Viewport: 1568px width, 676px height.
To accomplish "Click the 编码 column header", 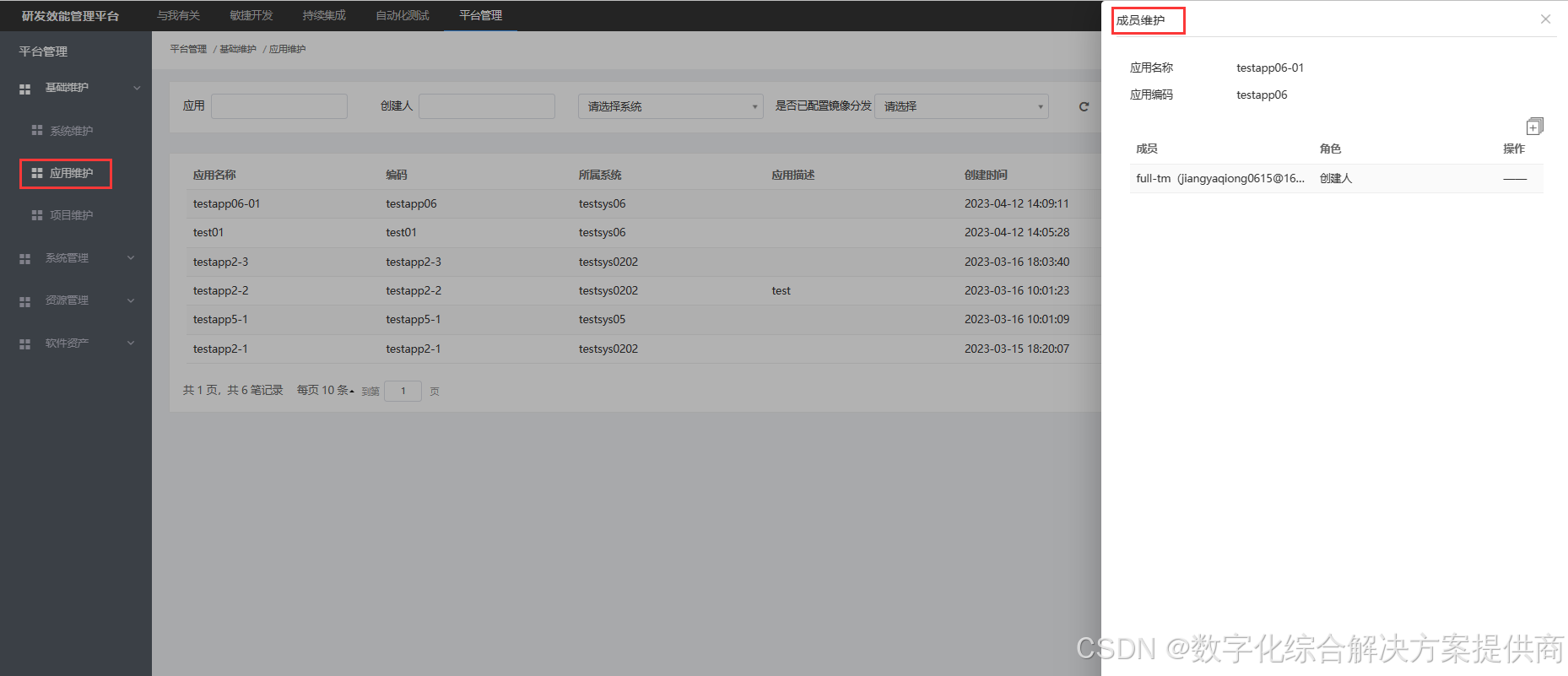I will pos(397,175).
